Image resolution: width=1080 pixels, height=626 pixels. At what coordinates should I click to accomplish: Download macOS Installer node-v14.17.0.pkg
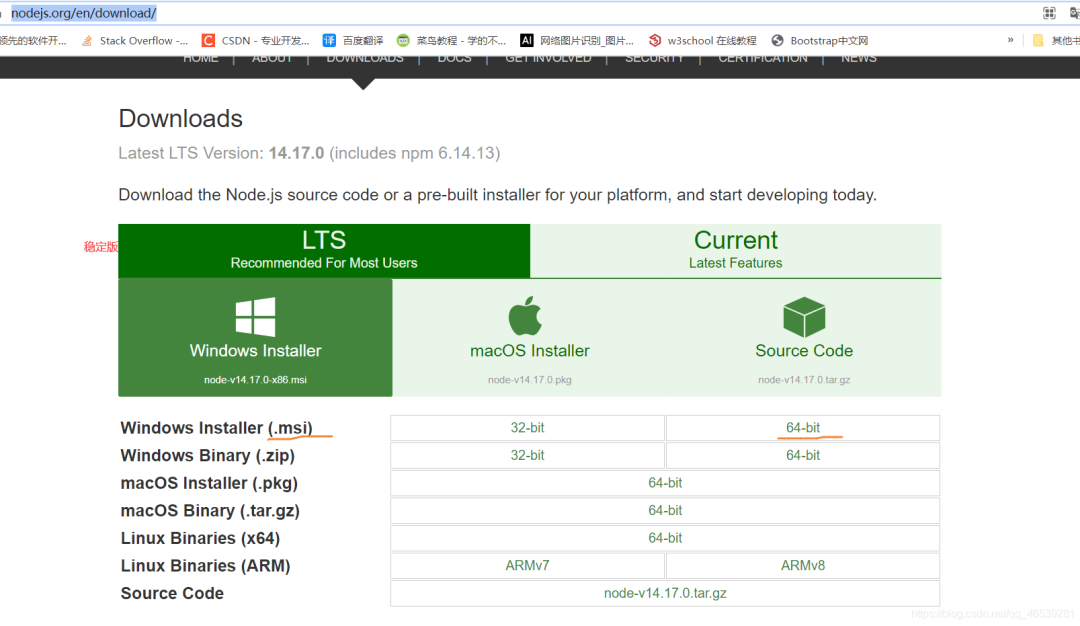click(529, 337)
